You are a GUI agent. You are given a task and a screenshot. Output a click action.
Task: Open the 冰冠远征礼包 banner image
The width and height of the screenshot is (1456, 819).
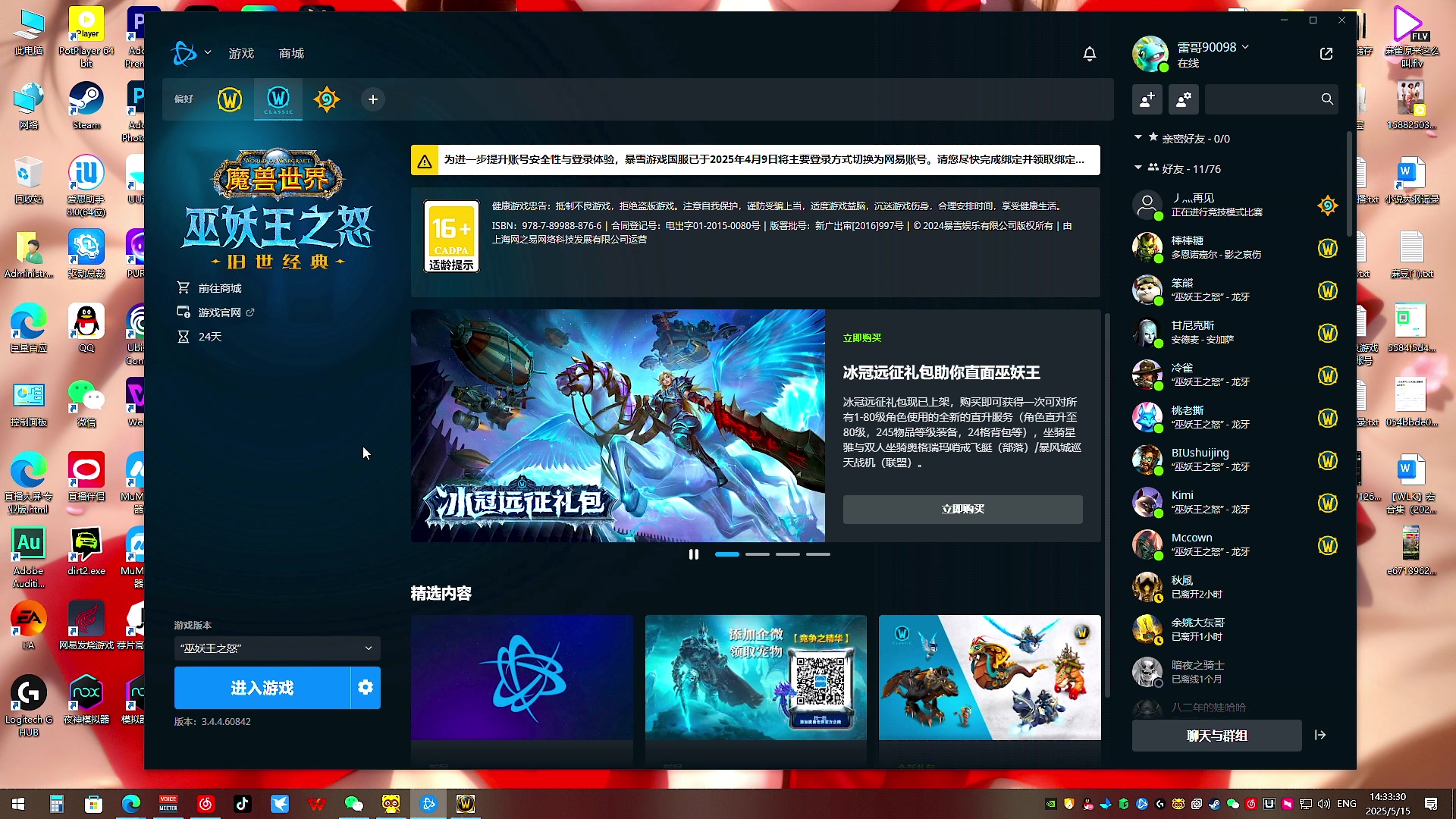tap(618, 425)
